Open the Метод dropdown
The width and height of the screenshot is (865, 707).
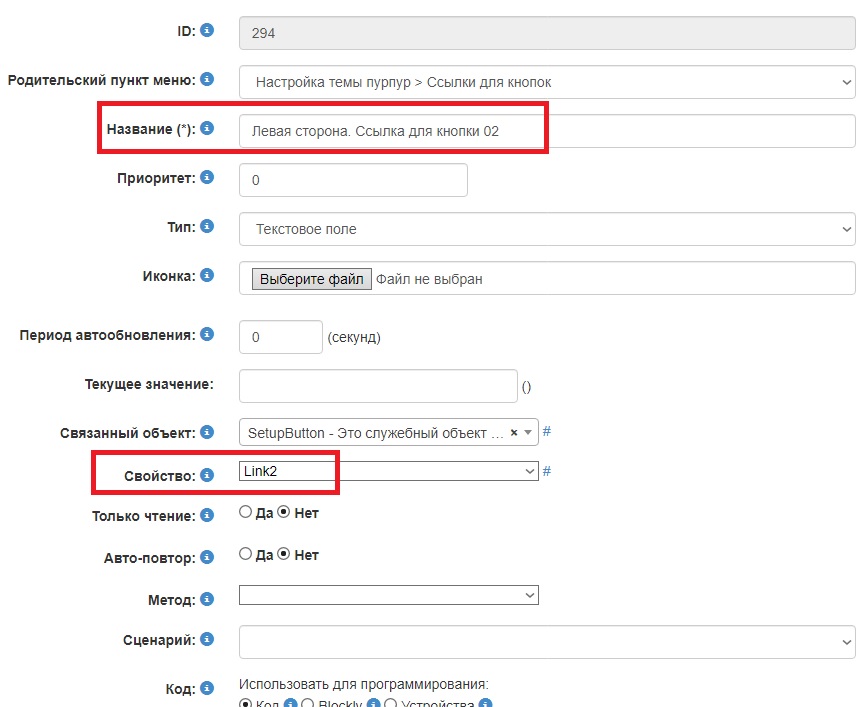pos(388,595)
